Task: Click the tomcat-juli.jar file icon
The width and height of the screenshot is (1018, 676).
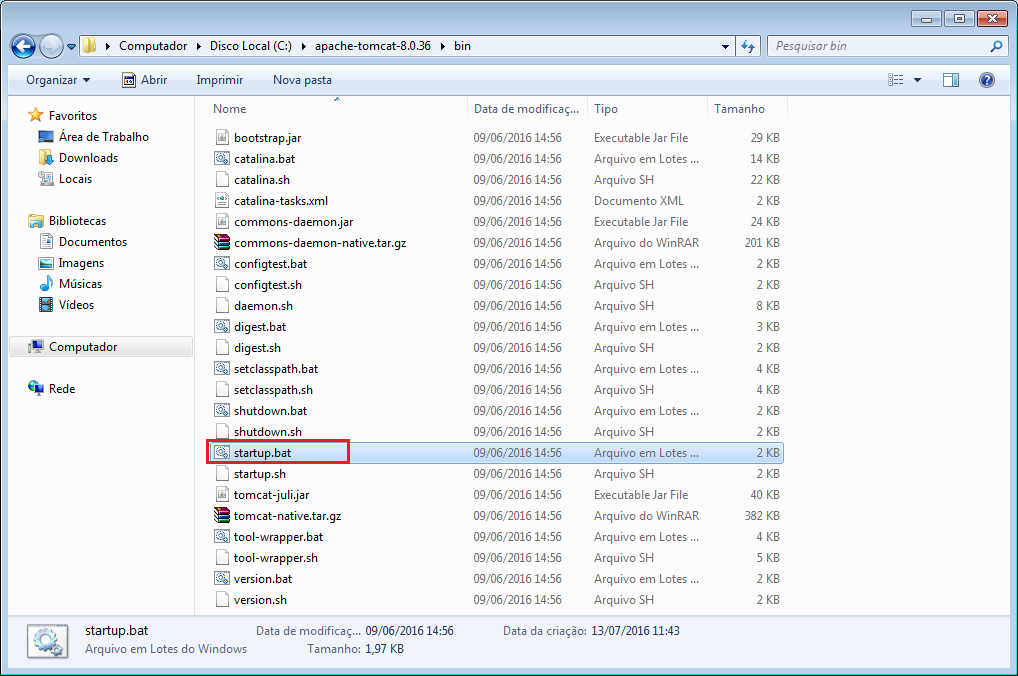Action: [x=222, y=495]
